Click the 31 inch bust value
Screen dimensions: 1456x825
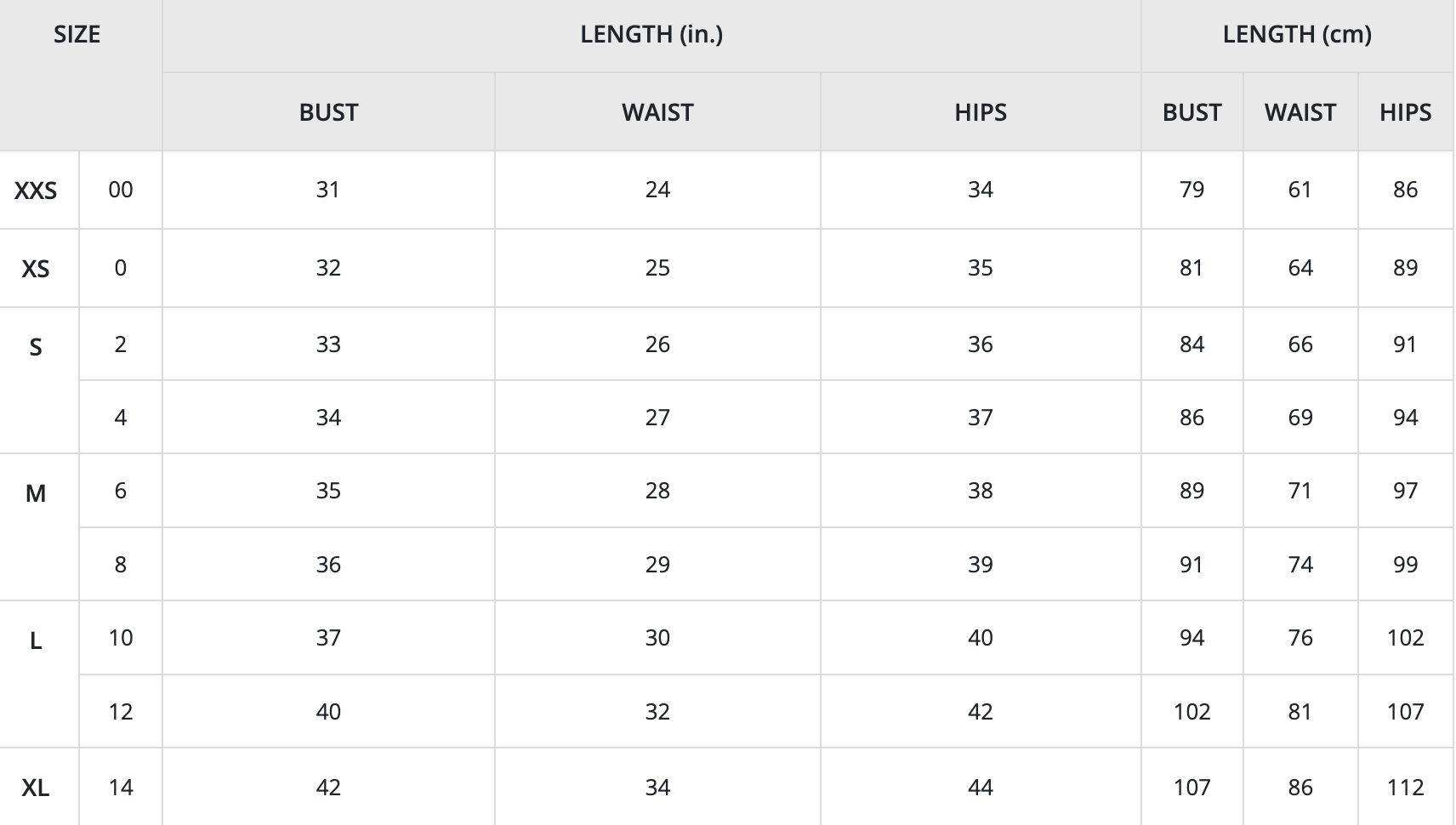click(328, 190)
